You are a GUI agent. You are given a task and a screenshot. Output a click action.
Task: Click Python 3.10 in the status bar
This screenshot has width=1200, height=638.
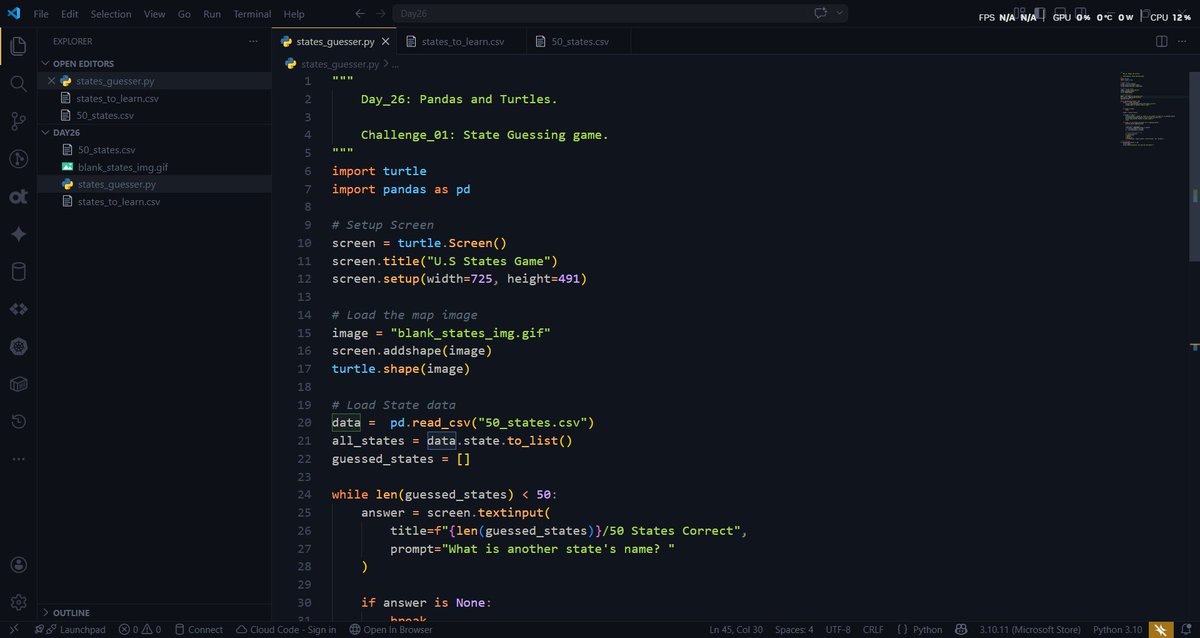point(1117,629)
